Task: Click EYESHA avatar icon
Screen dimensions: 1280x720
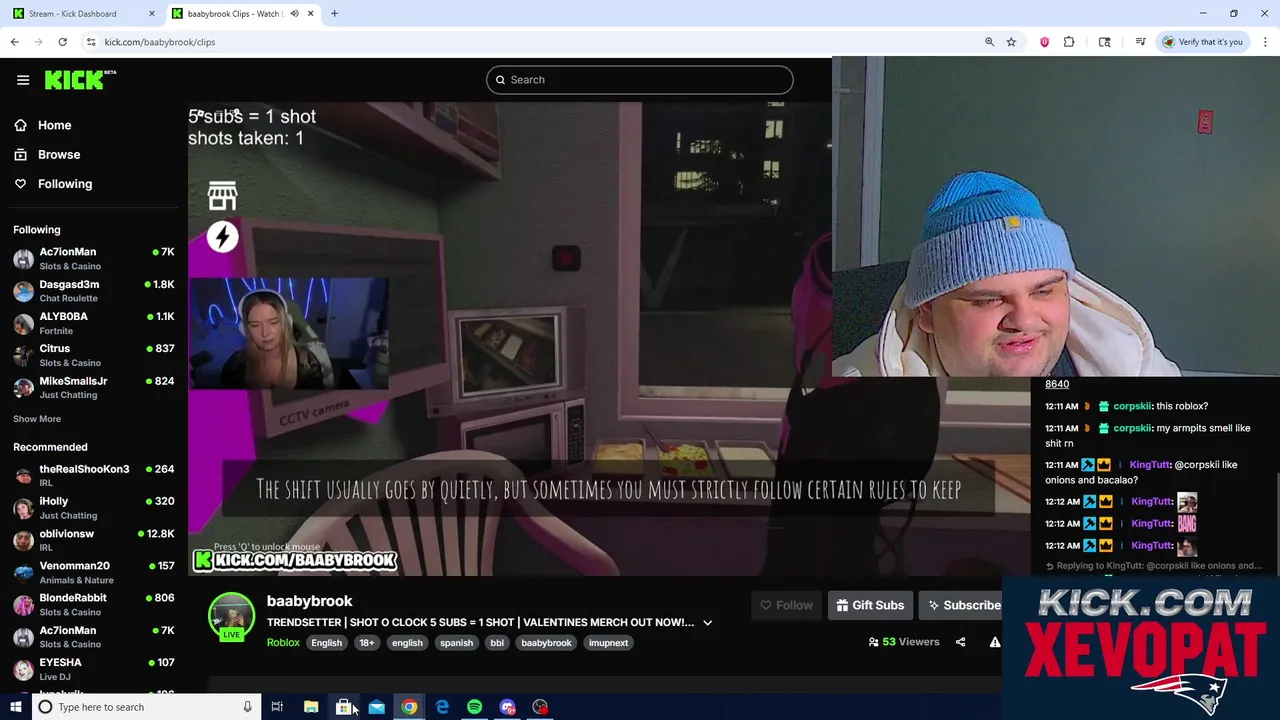Action: tap(23, 668)
